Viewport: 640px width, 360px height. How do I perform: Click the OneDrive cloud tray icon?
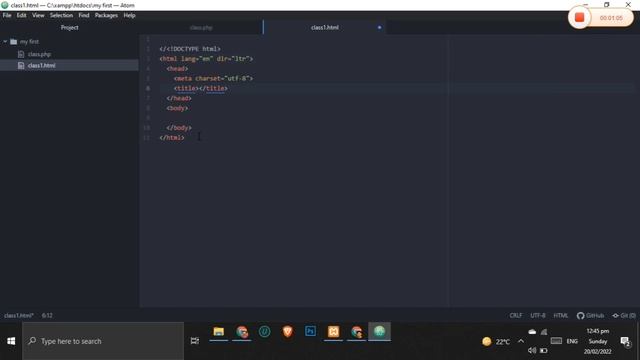[532, 332]
